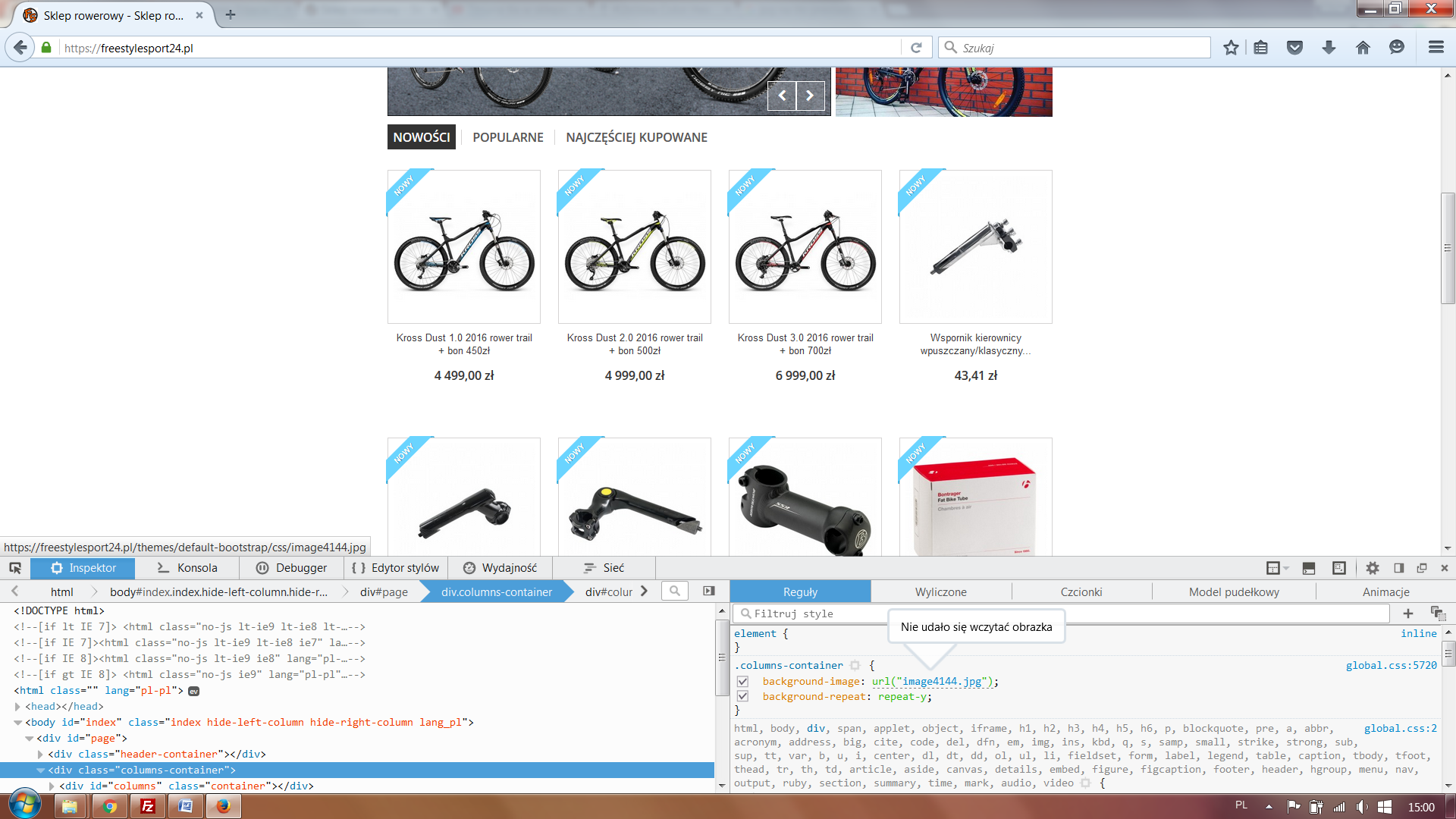Image resolution: width=1456 pixels, height=819 pixels.
Task: Add a new CSS rule with the plus icon
Action: tap(1408, 613)
